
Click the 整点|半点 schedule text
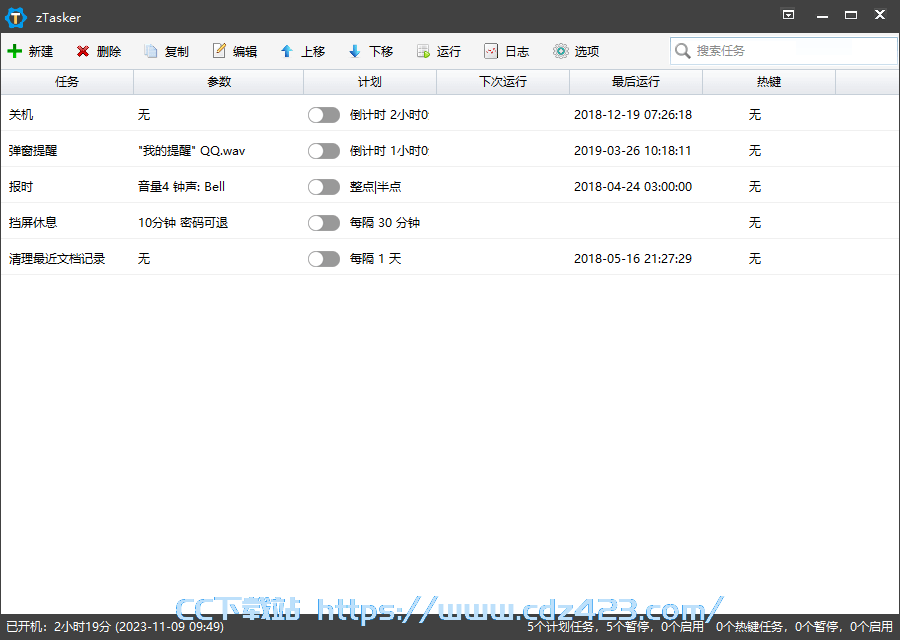click(x=375, y=187)
